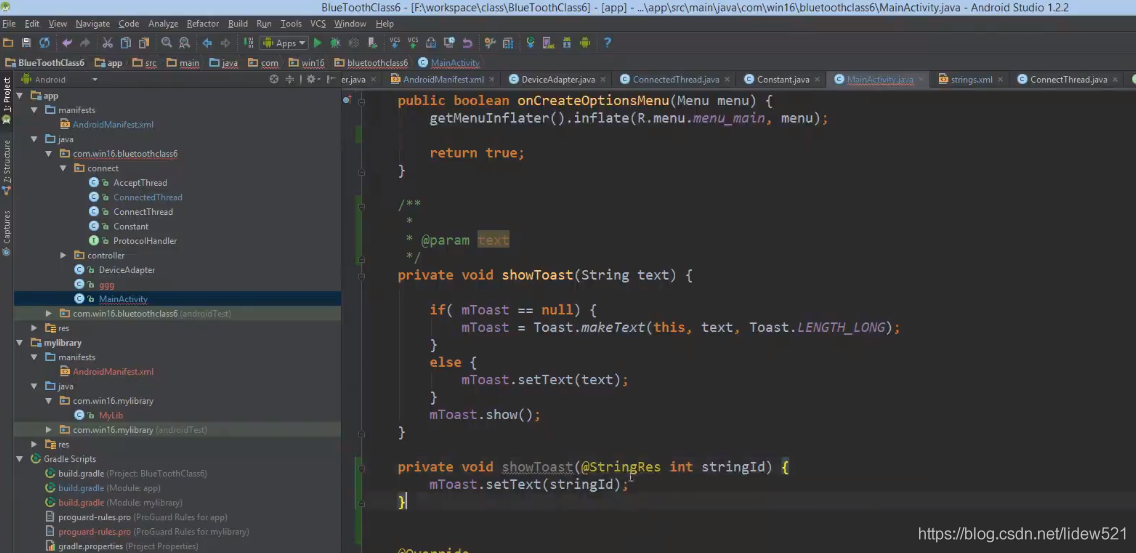Image resolution: width=1136 pixels, height=553 pixels.
Task: Open the SDK Manager icon
Action: click(567, 43)
